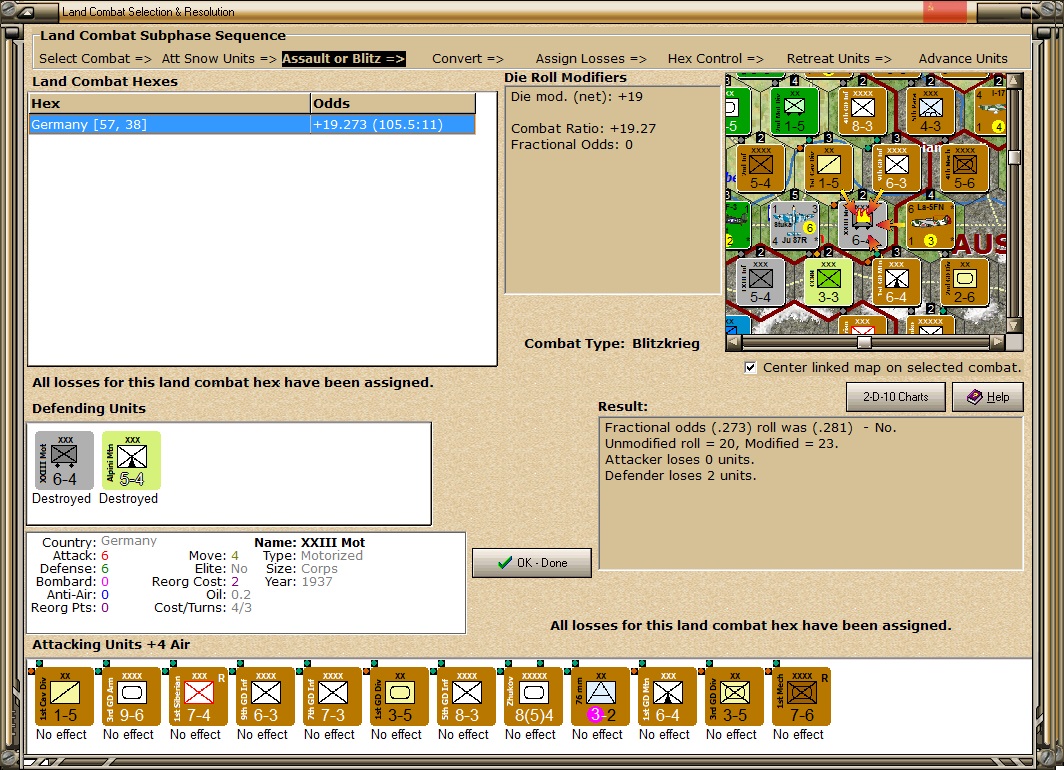This screenshot has width=1064, height=770.
Task: Go to Select Combat subphase step
Action: coord(95,58)
